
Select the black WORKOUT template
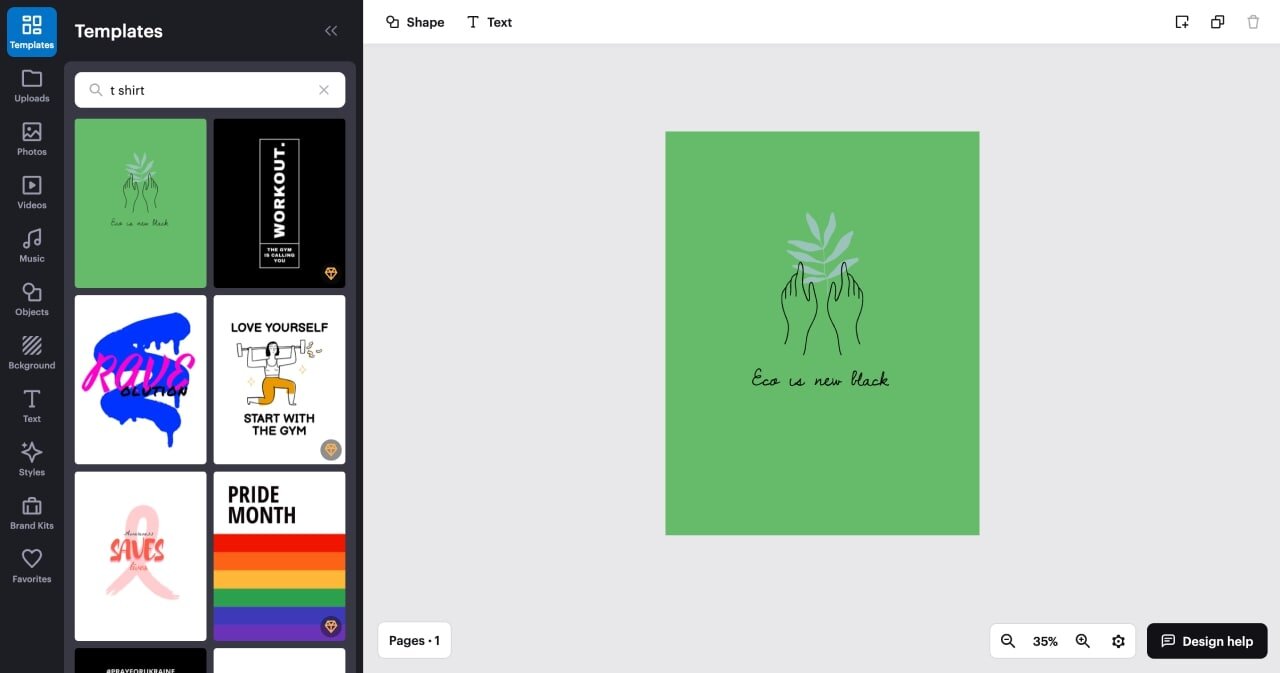coord(279,203)
